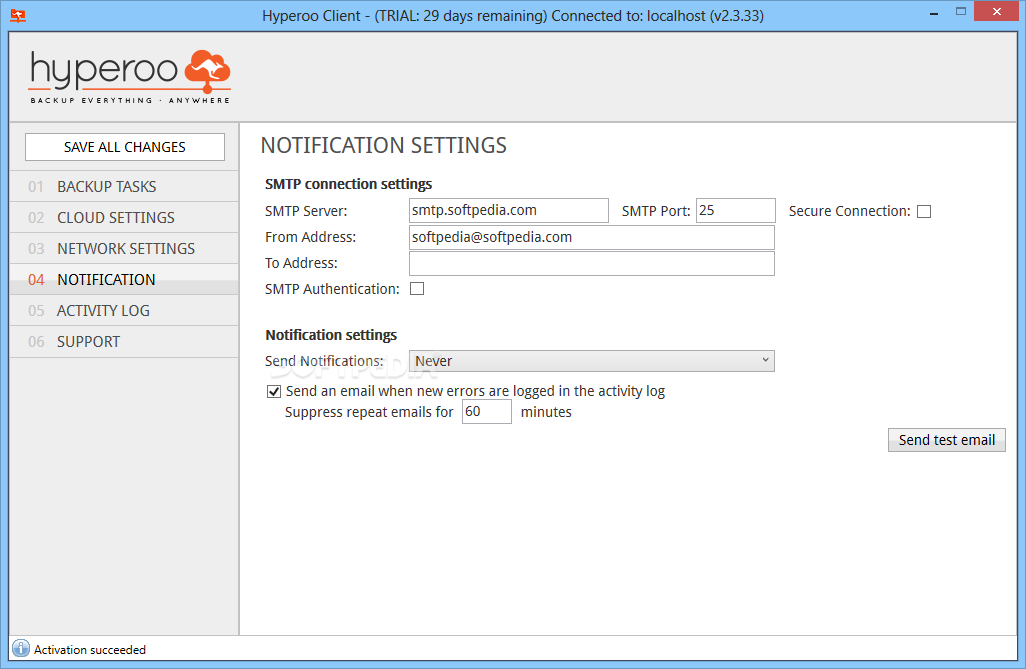
Task: Minimize the Hyperoo Client window
Action: [x=934, y=13]
